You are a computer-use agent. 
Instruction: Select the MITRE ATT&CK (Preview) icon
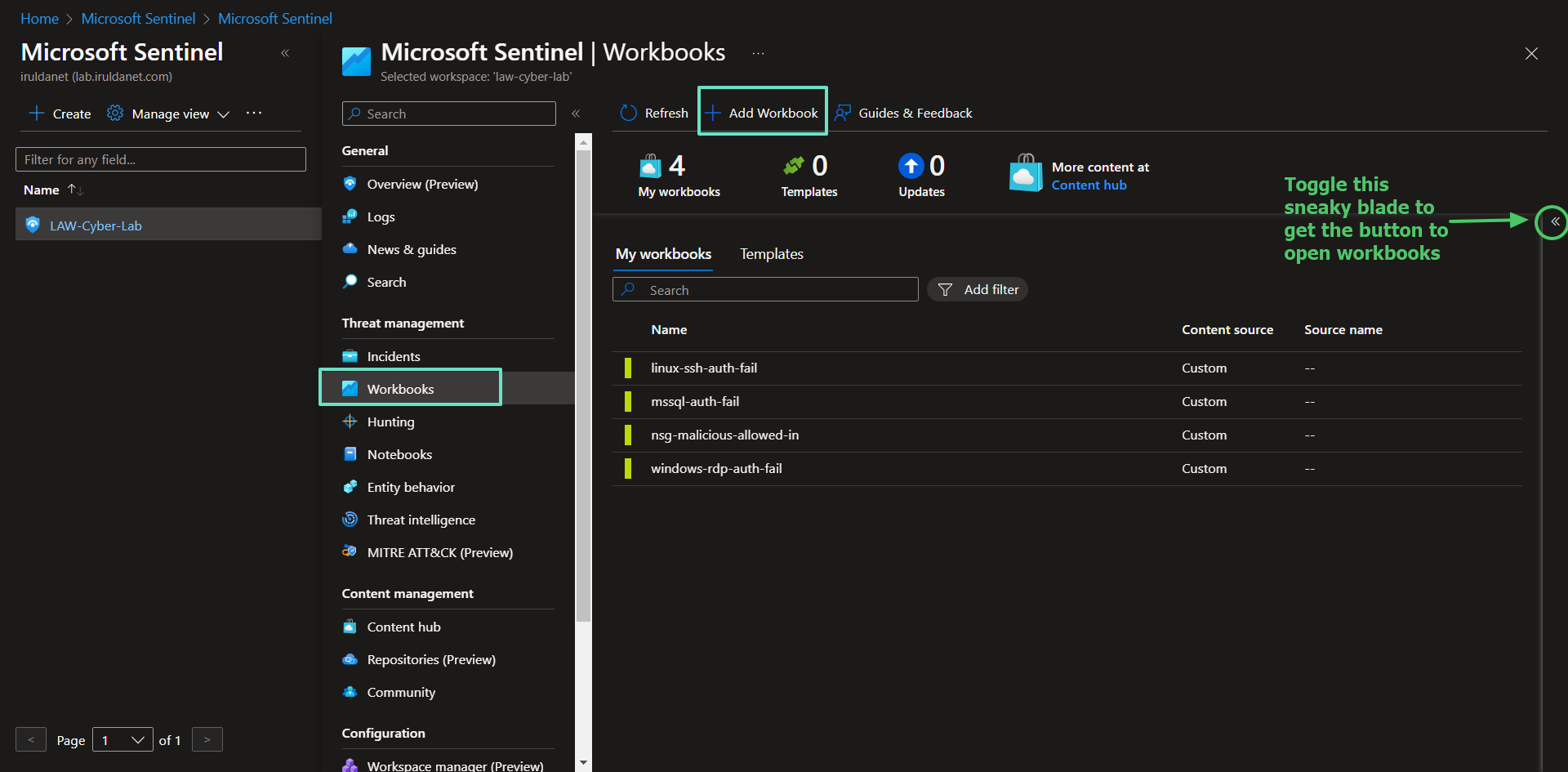tap(350, 551)
